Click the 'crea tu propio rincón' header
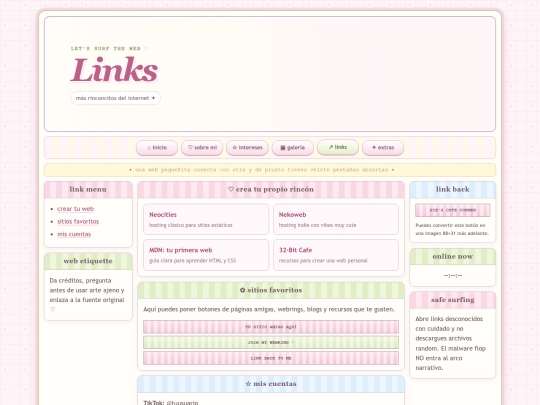The image size is (540, 405). tap(271, 189)
